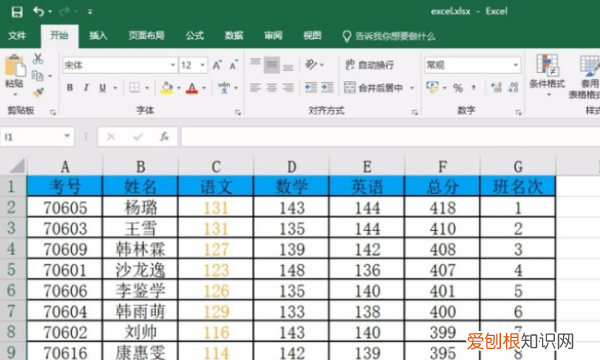Viewport: 600px width, 360px height.
Task: Align cell text right
Action: [288, 88]
